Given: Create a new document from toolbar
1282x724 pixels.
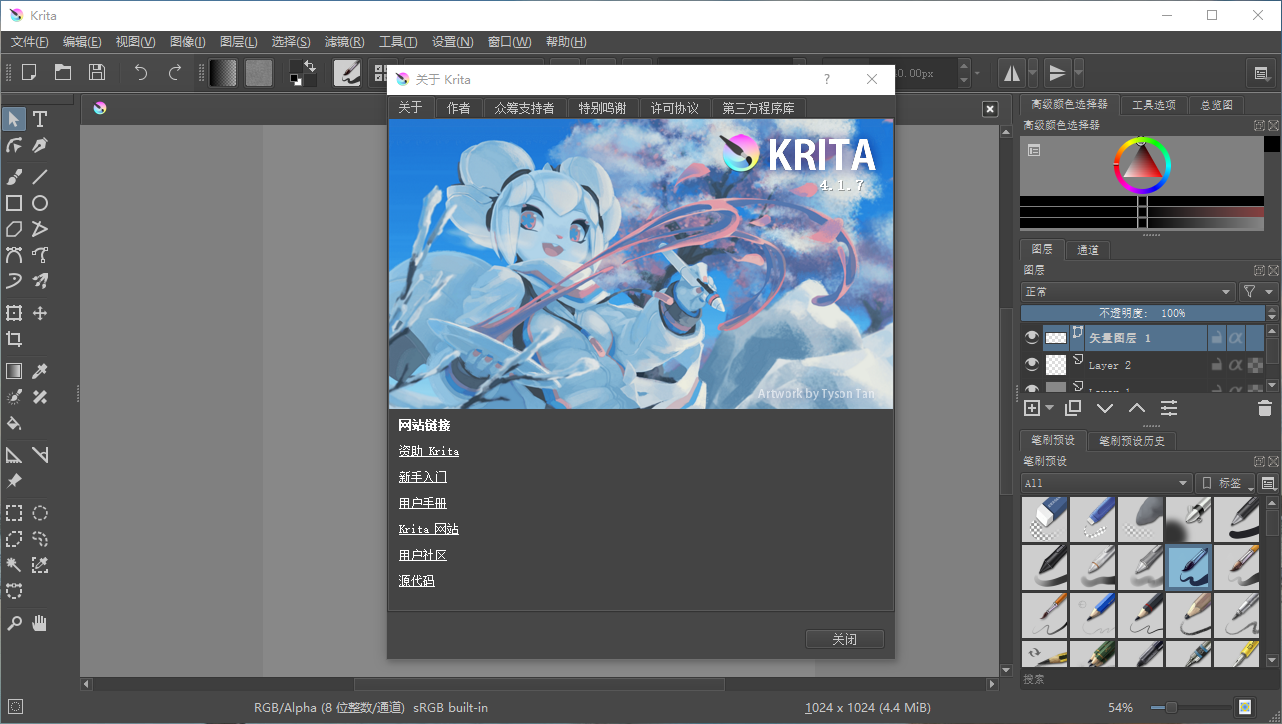Looking at the screenshot, I should pos(29,72).
